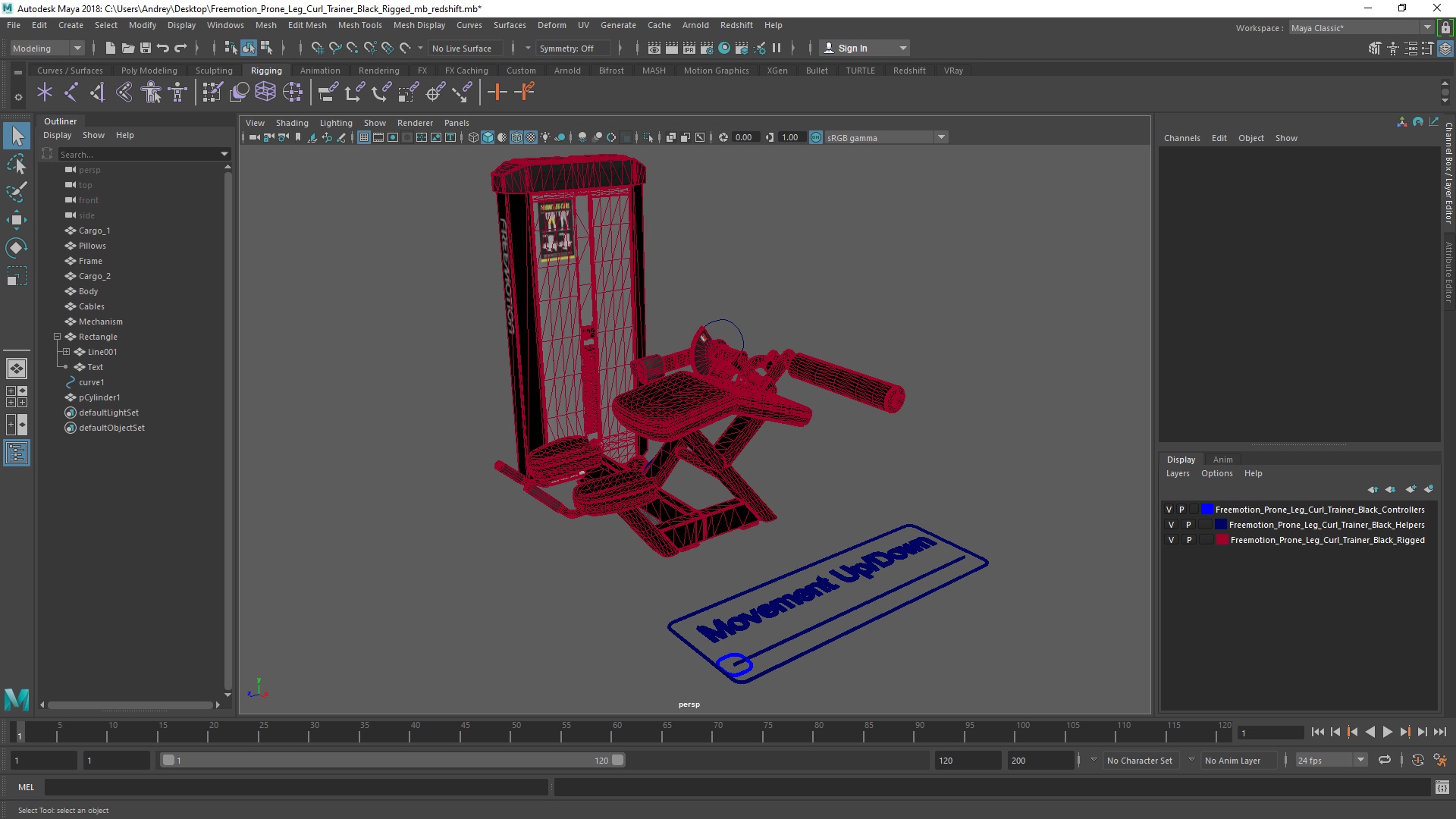Click the Create IK Handle shelf icon
Viewport: 1456px width, 819px height.
pos(97,93)
